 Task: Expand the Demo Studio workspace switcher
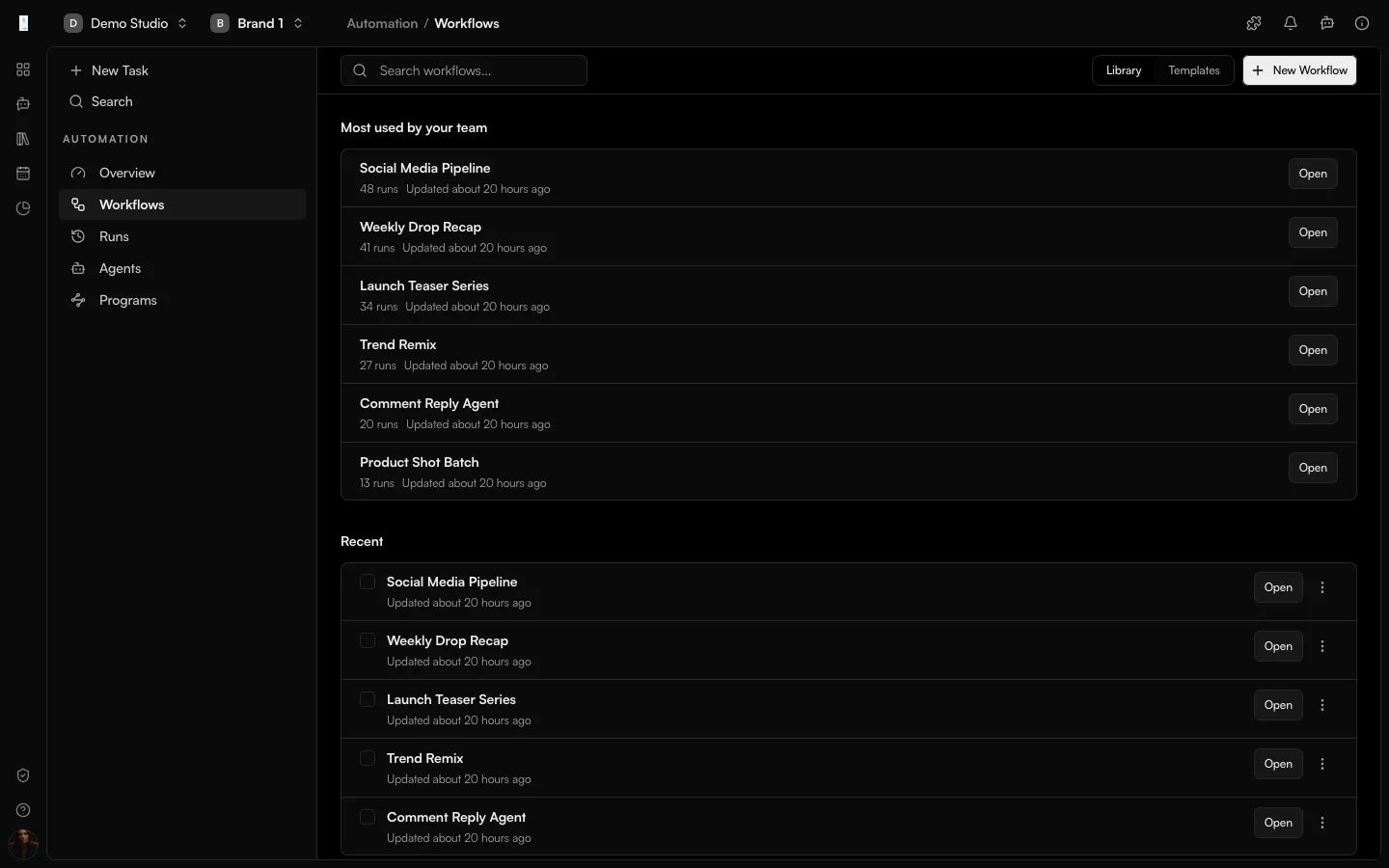[125, 23]
